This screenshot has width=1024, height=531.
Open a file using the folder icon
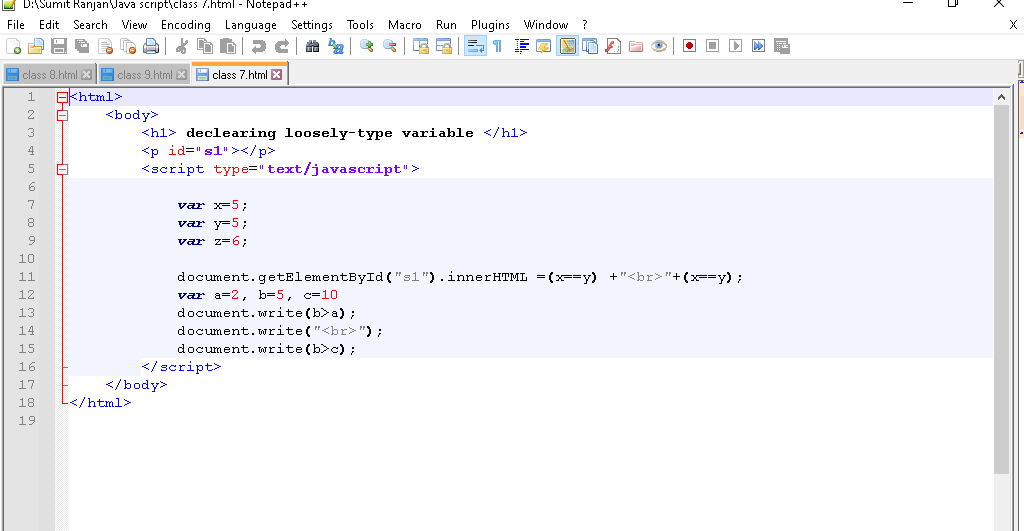(x=35, y=46)
